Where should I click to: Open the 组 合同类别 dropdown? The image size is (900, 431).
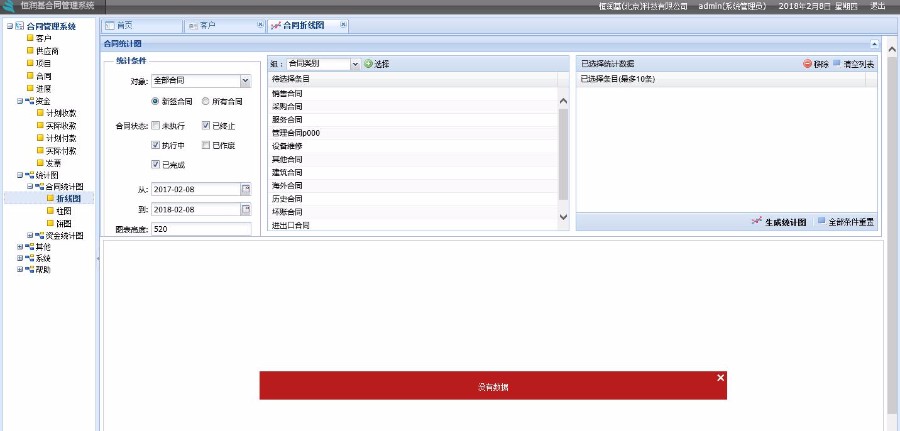(354, 64)
